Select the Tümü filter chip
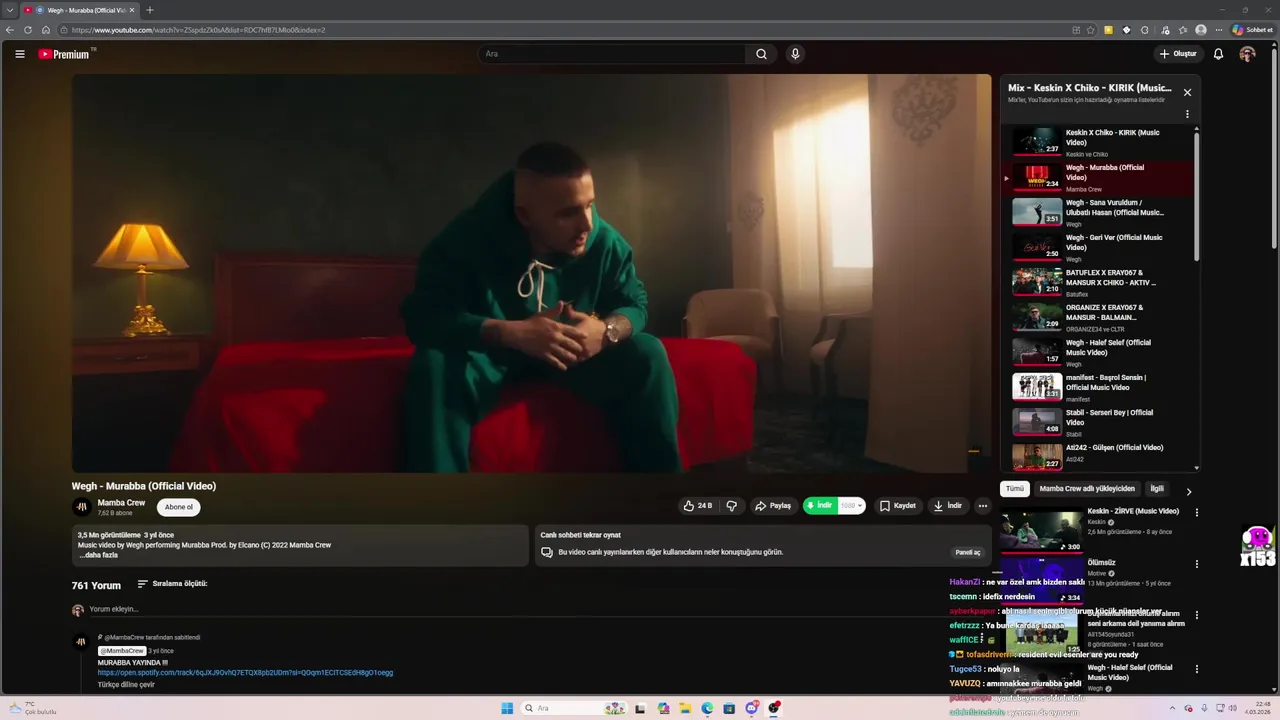Screen dimensions: 1280x720 (1015, 489)
